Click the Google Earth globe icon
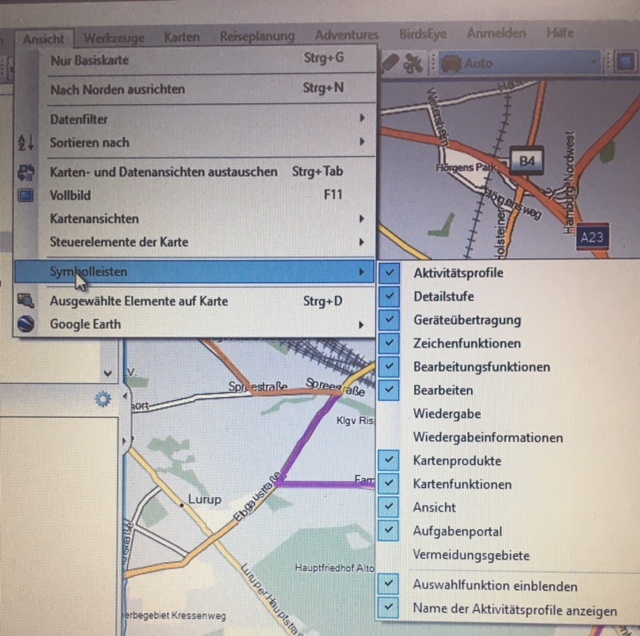 (x=27, y=324)
